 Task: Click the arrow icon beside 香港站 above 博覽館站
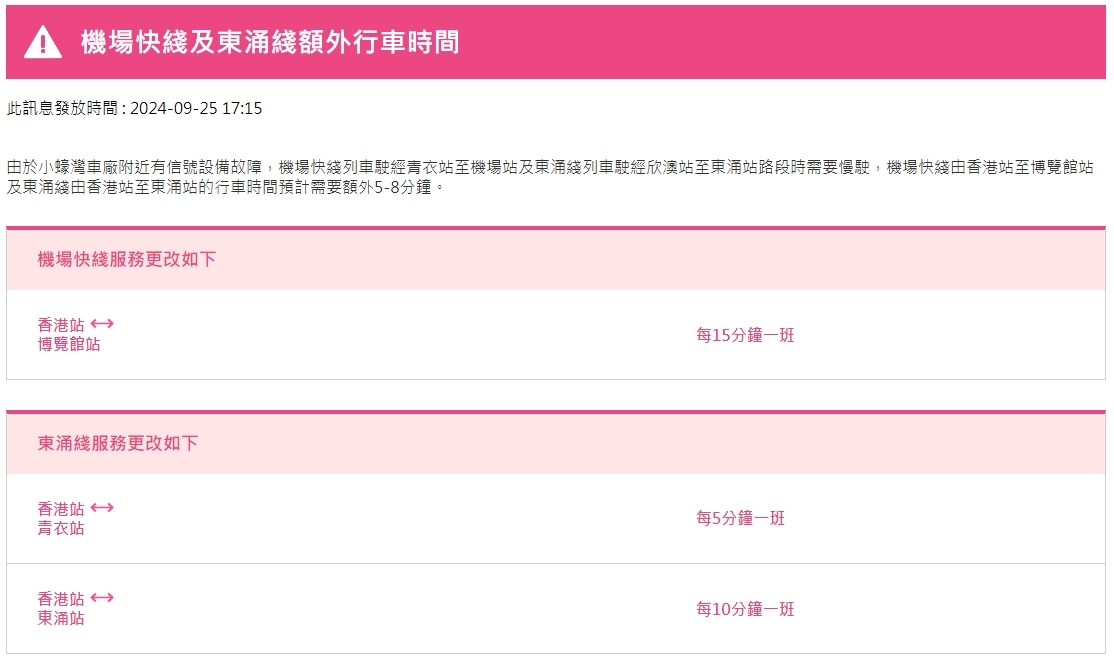tap(102, 324)
